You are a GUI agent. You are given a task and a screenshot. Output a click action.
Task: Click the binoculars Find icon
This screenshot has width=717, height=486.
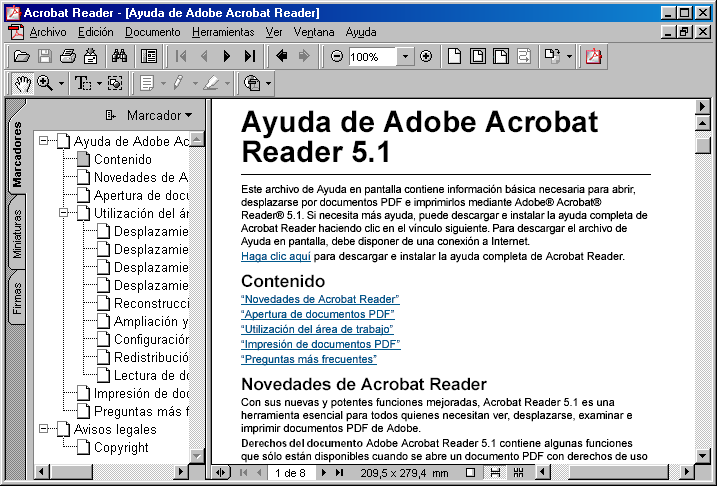119,57
